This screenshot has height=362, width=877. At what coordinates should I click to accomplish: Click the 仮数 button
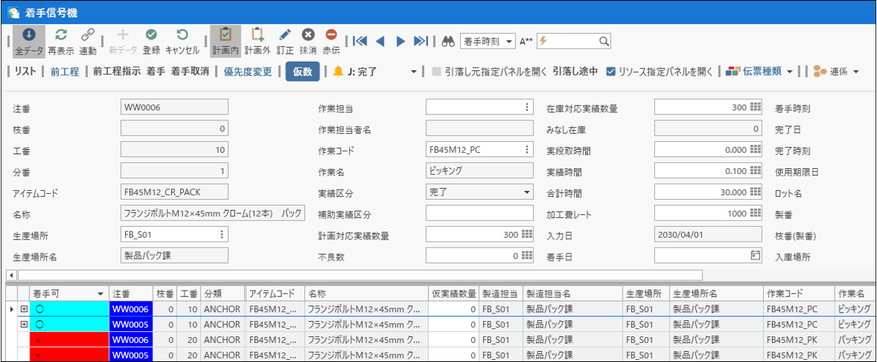tap(303, 72)
